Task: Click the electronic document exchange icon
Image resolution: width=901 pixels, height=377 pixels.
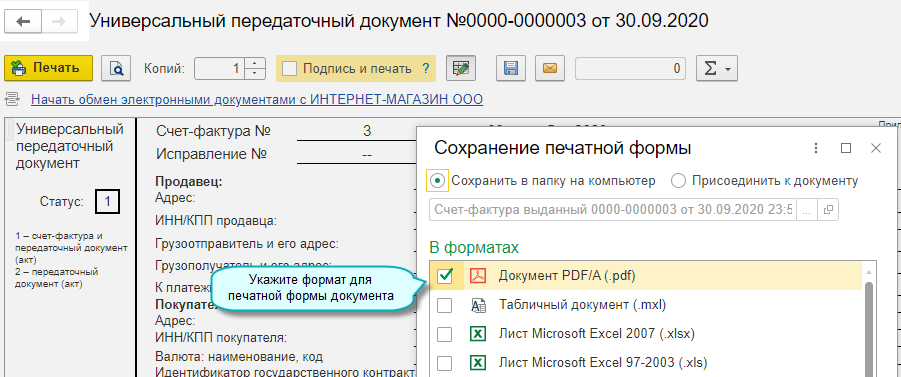Action: point(11,99)
